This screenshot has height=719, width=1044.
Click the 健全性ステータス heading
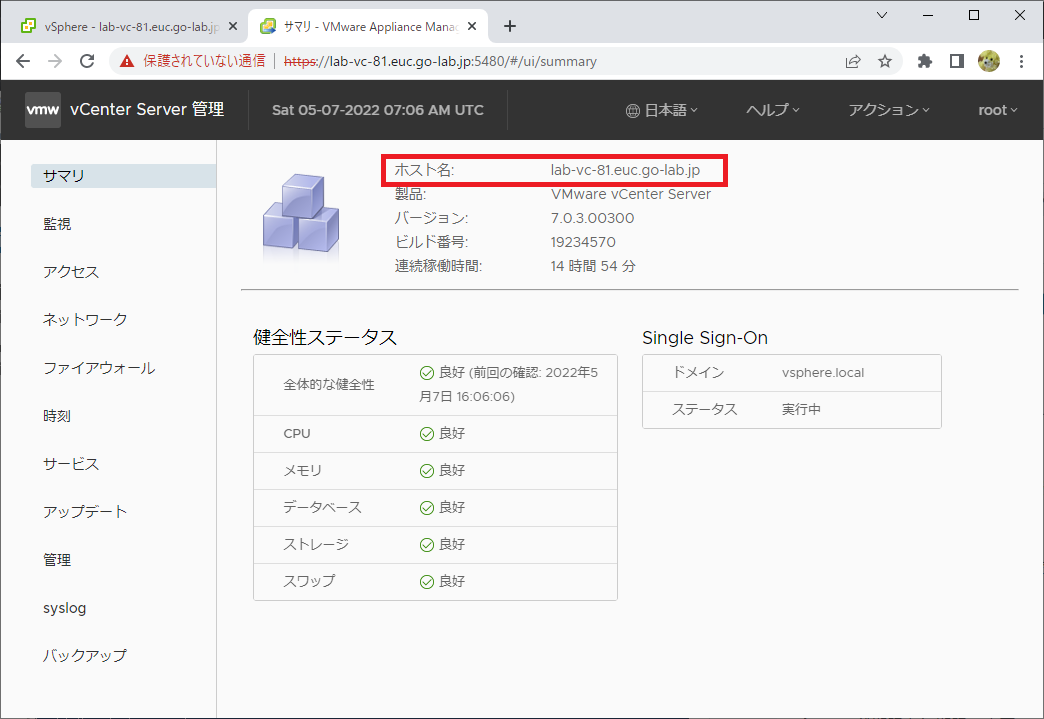click(325, 338)
